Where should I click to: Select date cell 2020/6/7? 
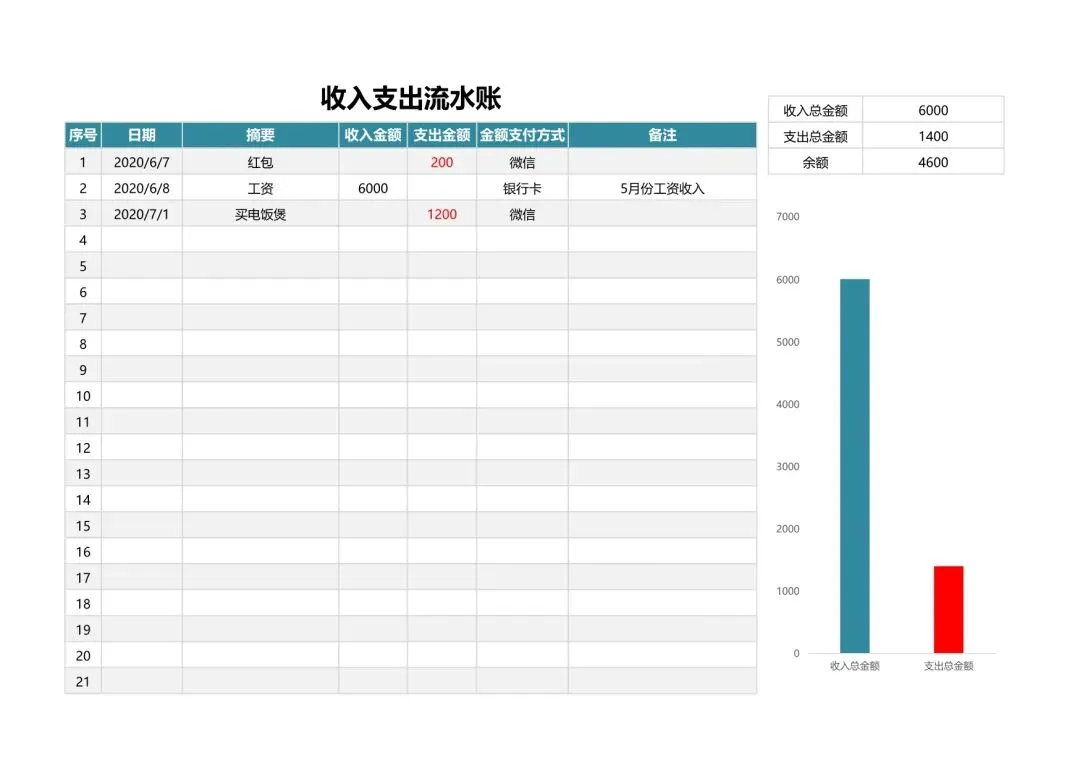[x=142, y=163]
